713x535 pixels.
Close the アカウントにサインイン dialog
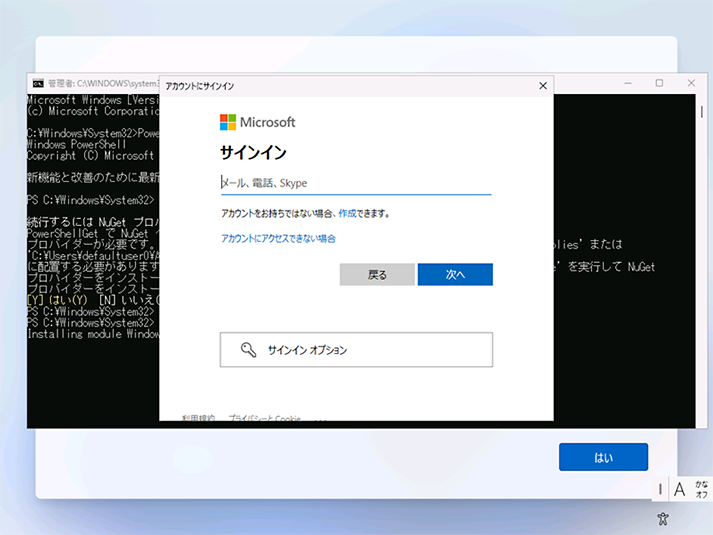543,86
